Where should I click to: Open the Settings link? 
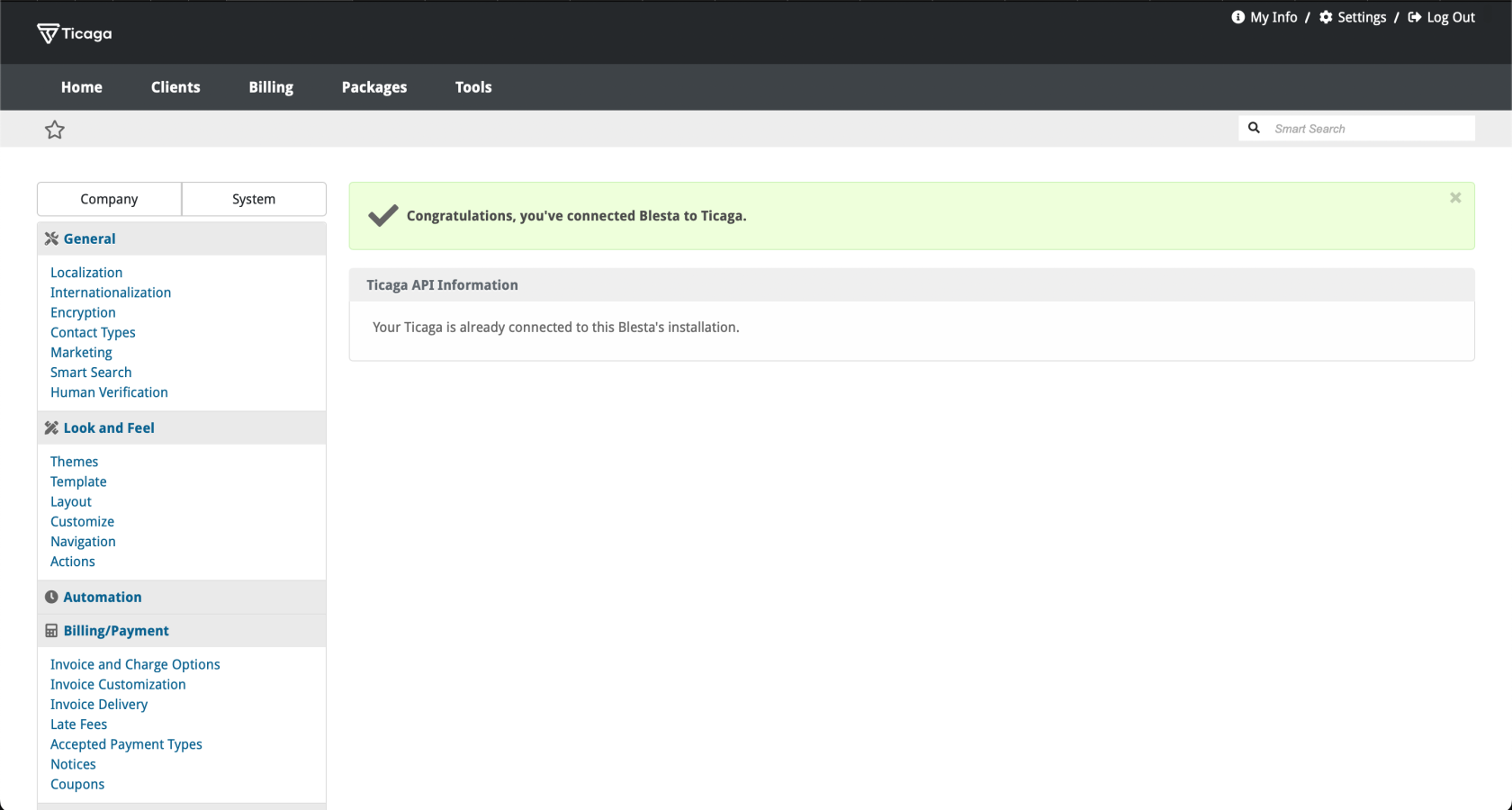pos(1362,17)
